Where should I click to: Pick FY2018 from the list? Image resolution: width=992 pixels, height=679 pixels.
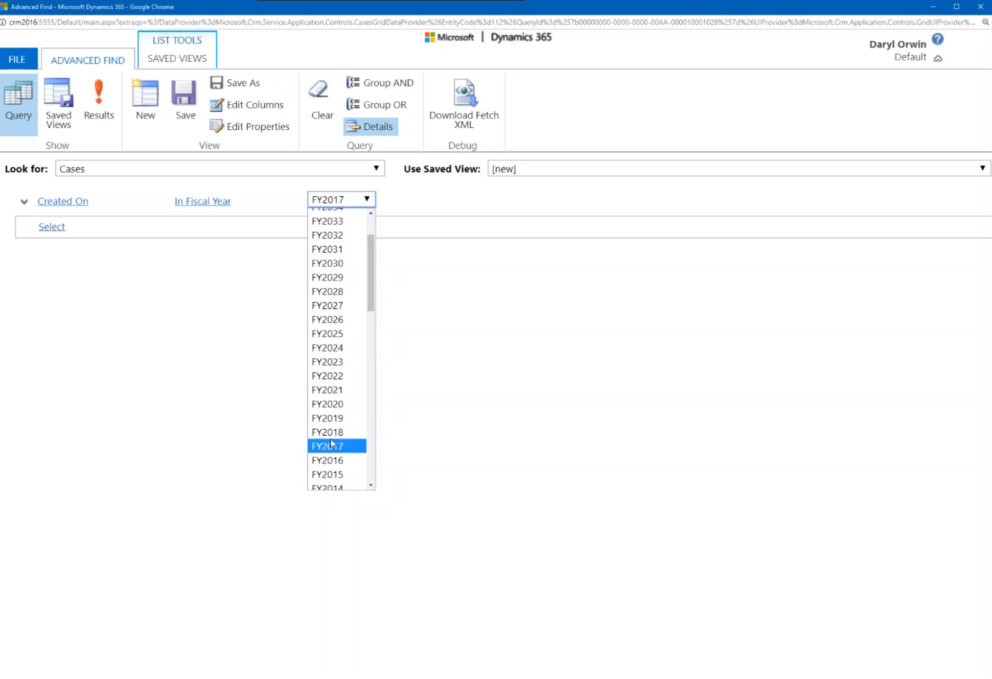click(x=337, y=432)
